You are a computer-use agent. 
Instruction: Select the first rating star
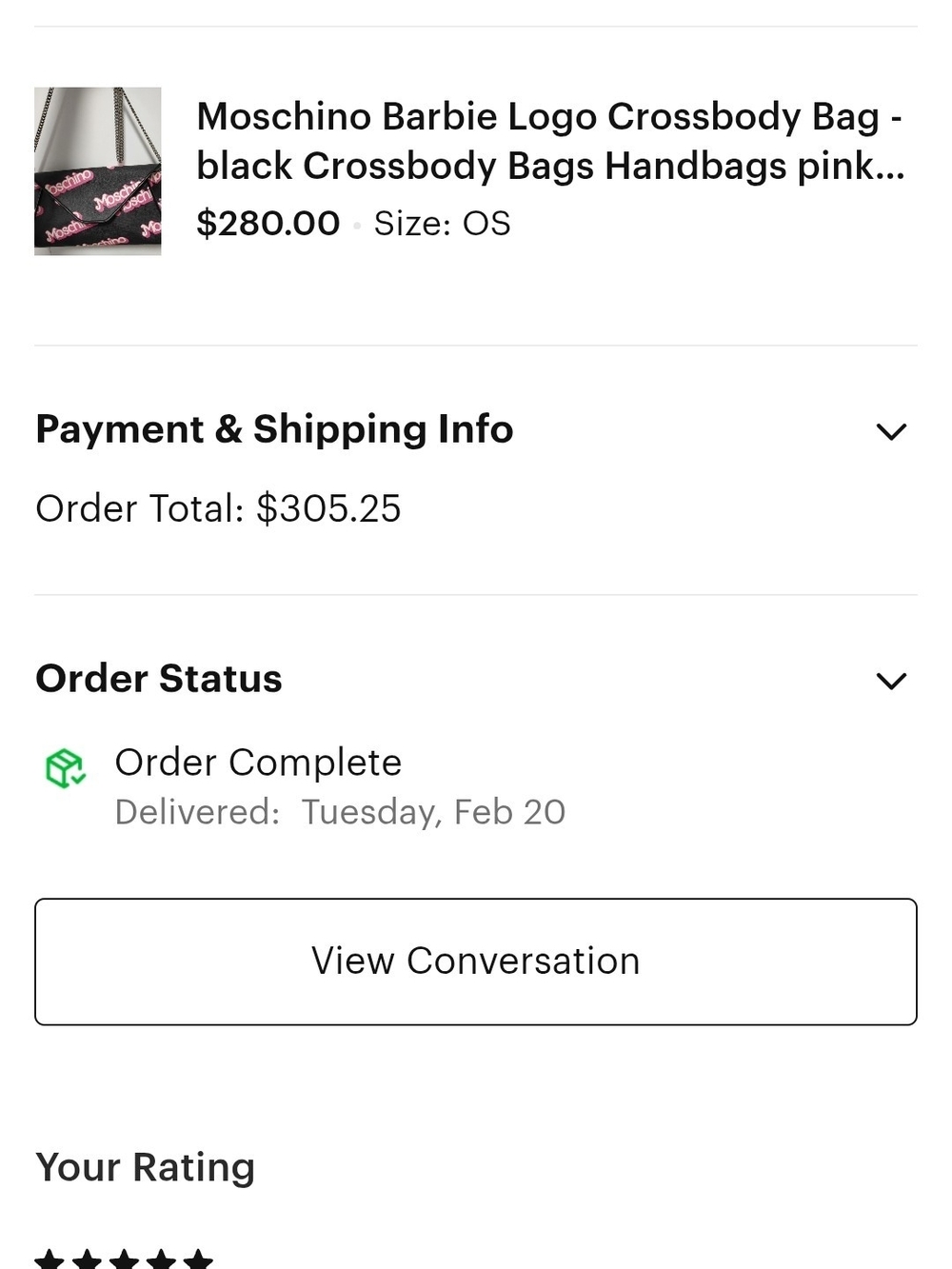(50, 1259)
